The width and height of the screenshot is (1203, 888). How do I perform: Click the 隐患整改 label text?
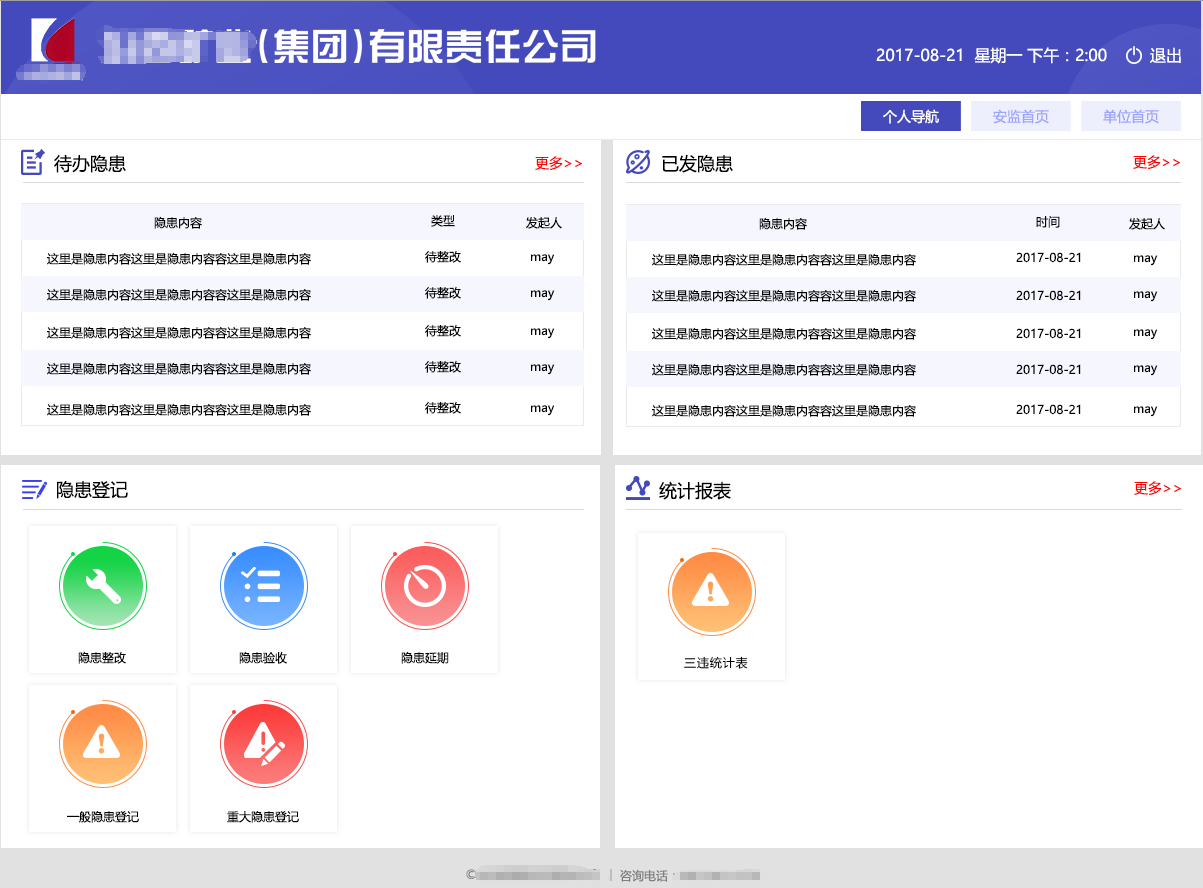click(102, 658)
